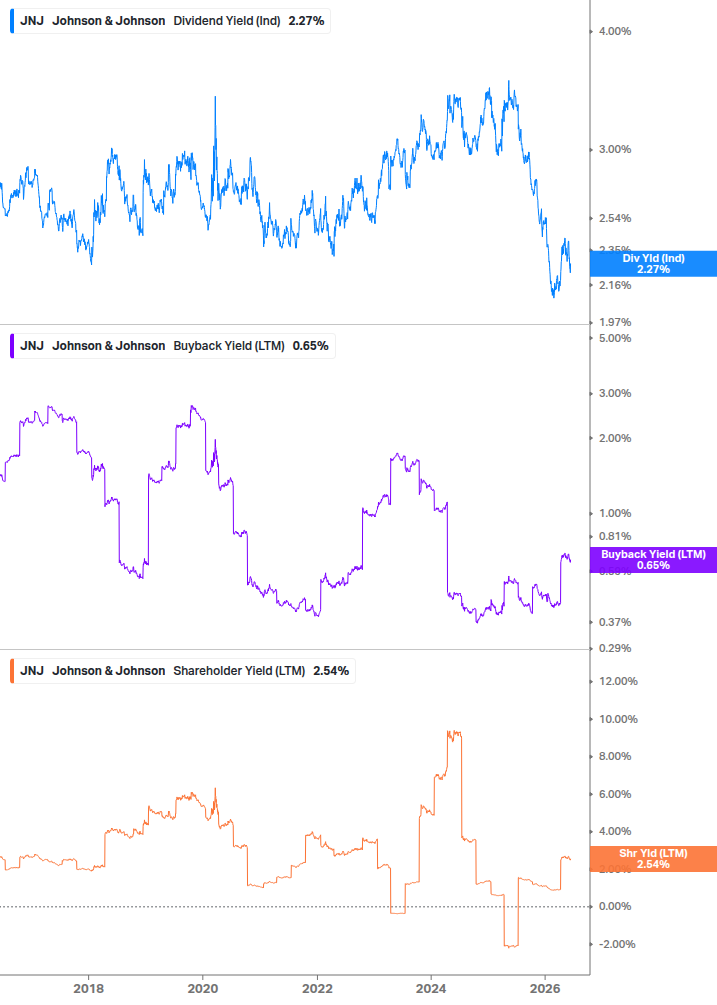Click the JNJ Shareholder Yield (LTM) legend label
Image resolution: width=717 pixels, height=1005 pixels.
pos(184,670)
